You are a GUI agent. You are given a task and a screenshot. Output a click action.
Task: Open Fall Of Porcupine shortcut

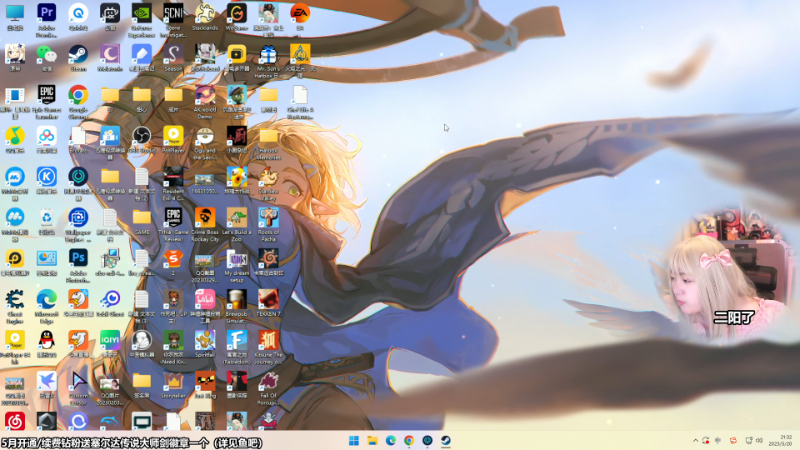(268, 388)
